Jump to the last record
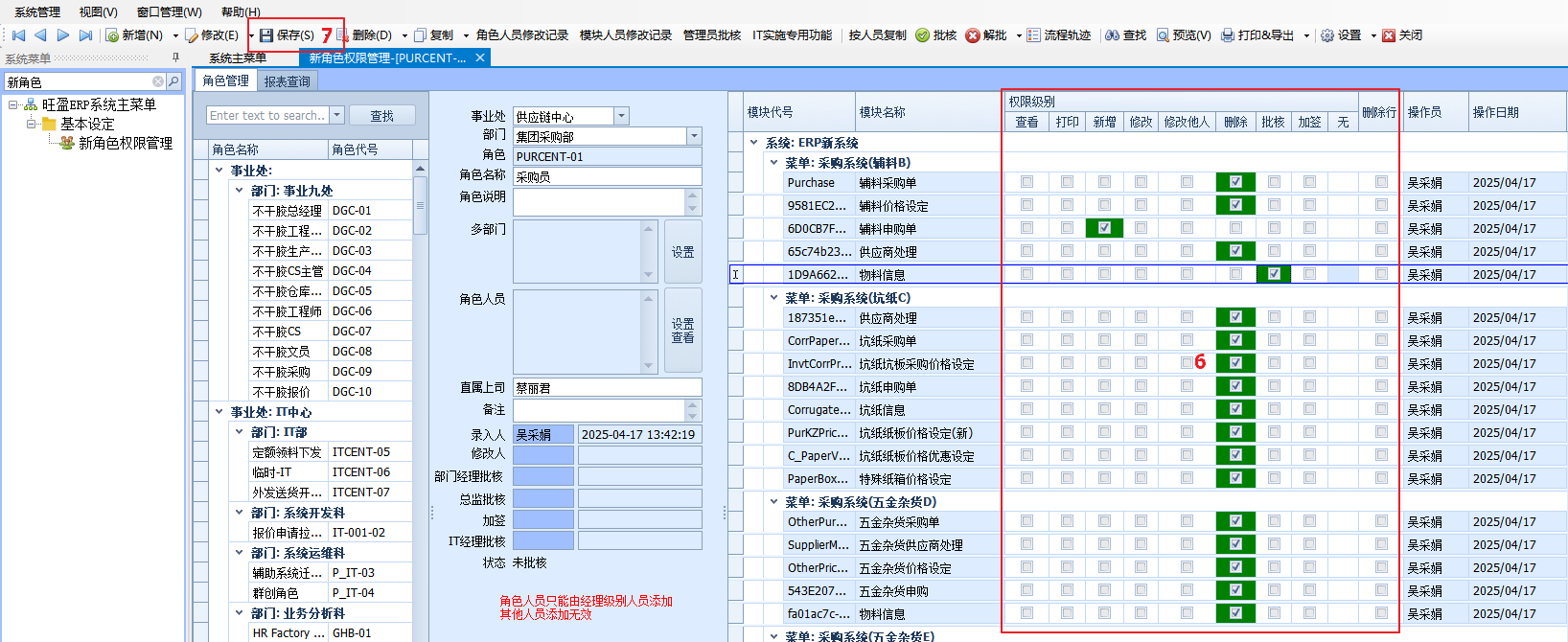This screenshot has width=1568, height=642. (85, 35)
